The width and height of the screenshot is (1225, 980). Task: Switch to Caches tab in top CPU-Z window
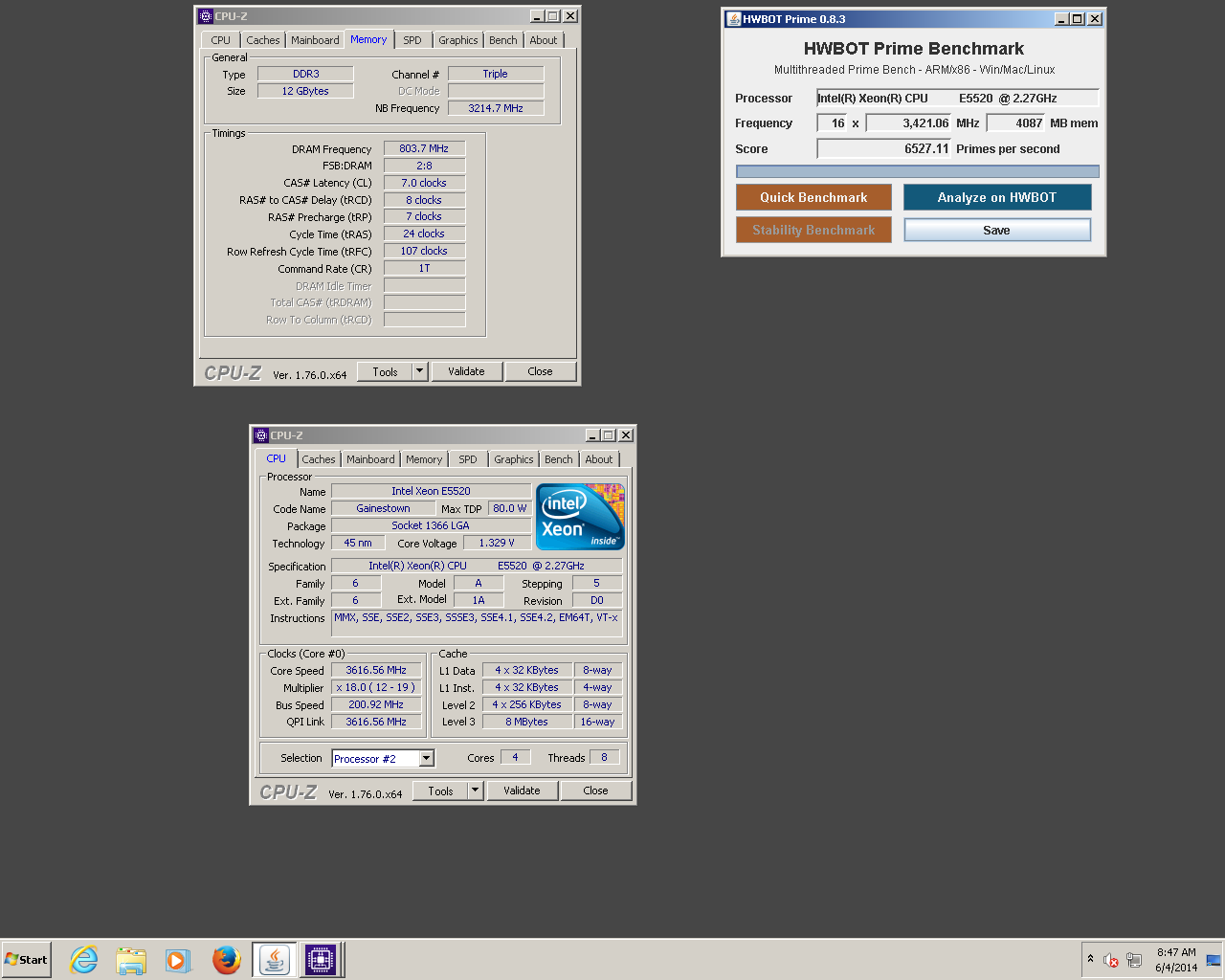click(262, 40)
